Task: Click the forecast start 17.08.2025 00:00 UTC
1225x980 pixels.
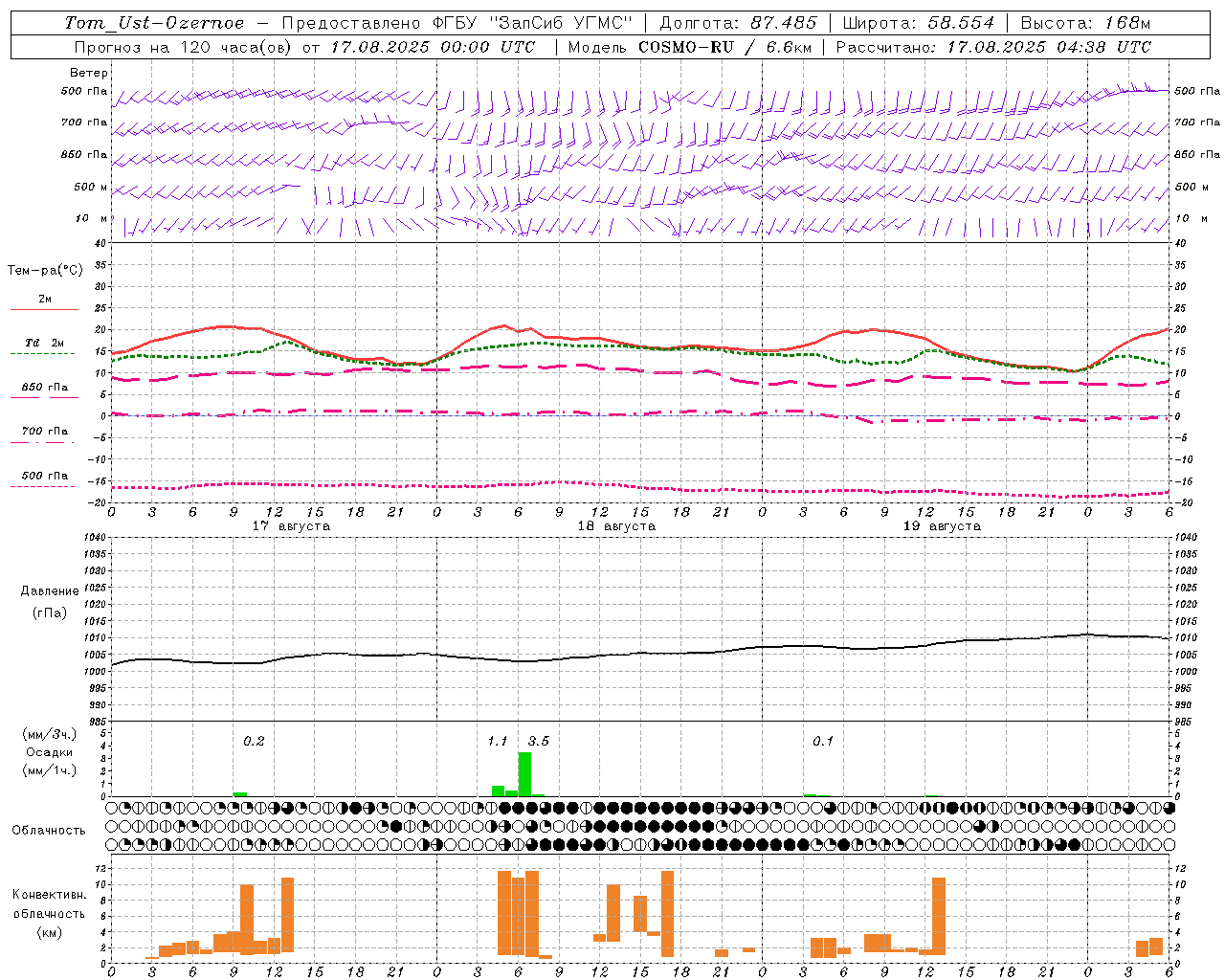Action: [433, 46]
